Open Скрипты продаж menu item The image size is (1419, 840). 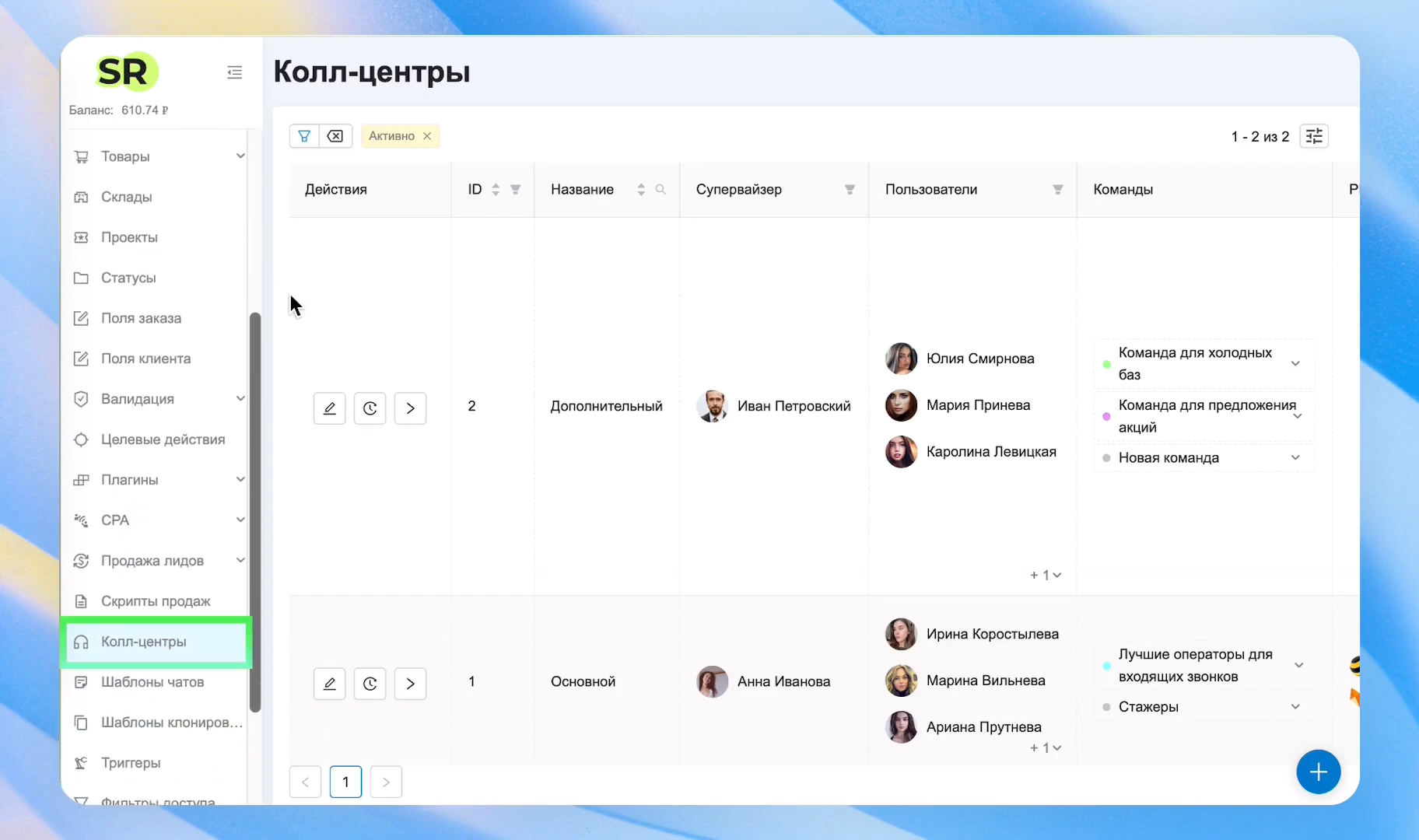pyautogui.click(x=156, y=601)
